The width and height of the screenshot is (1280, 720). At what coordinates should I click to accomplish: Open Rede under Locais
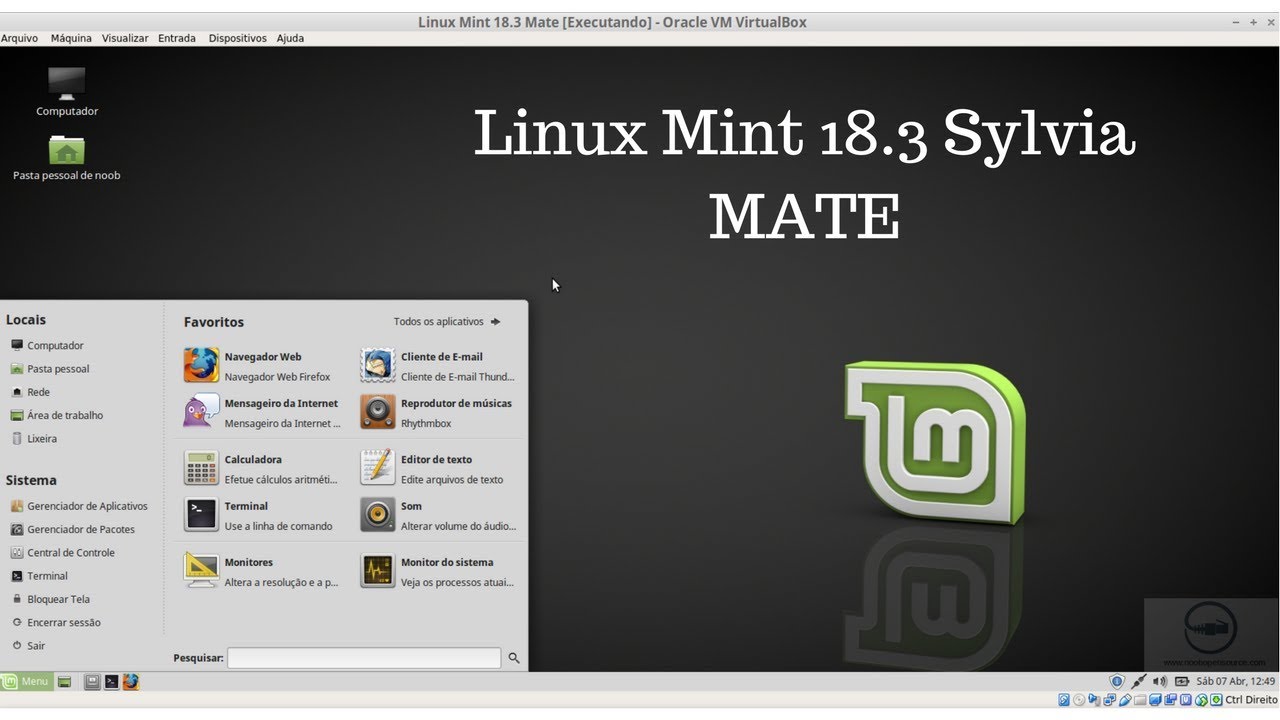tap(30, 392)
